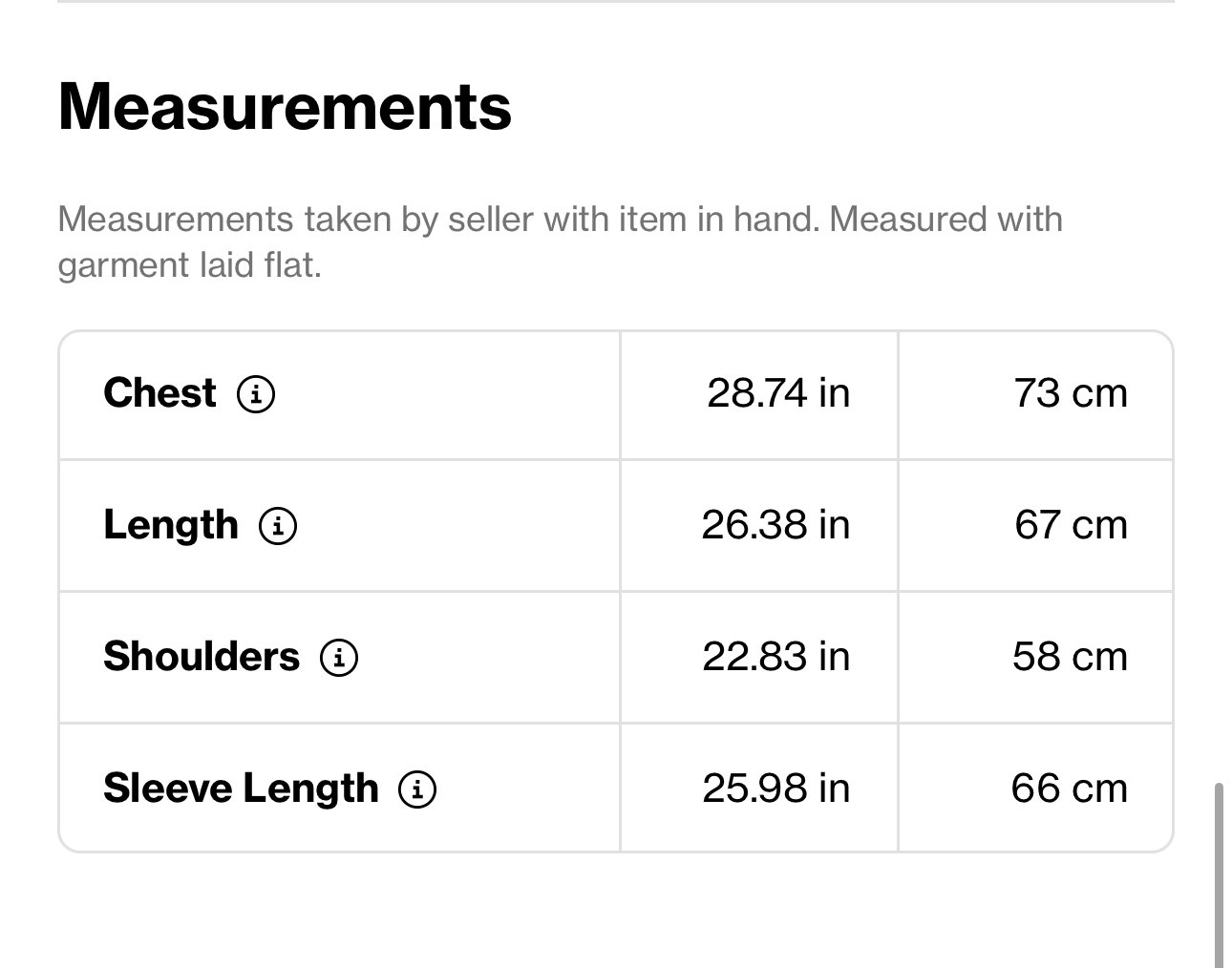Select the Sleeve Length row label
The width and height of the screenshot is (1232, 968).
(241, 789)
